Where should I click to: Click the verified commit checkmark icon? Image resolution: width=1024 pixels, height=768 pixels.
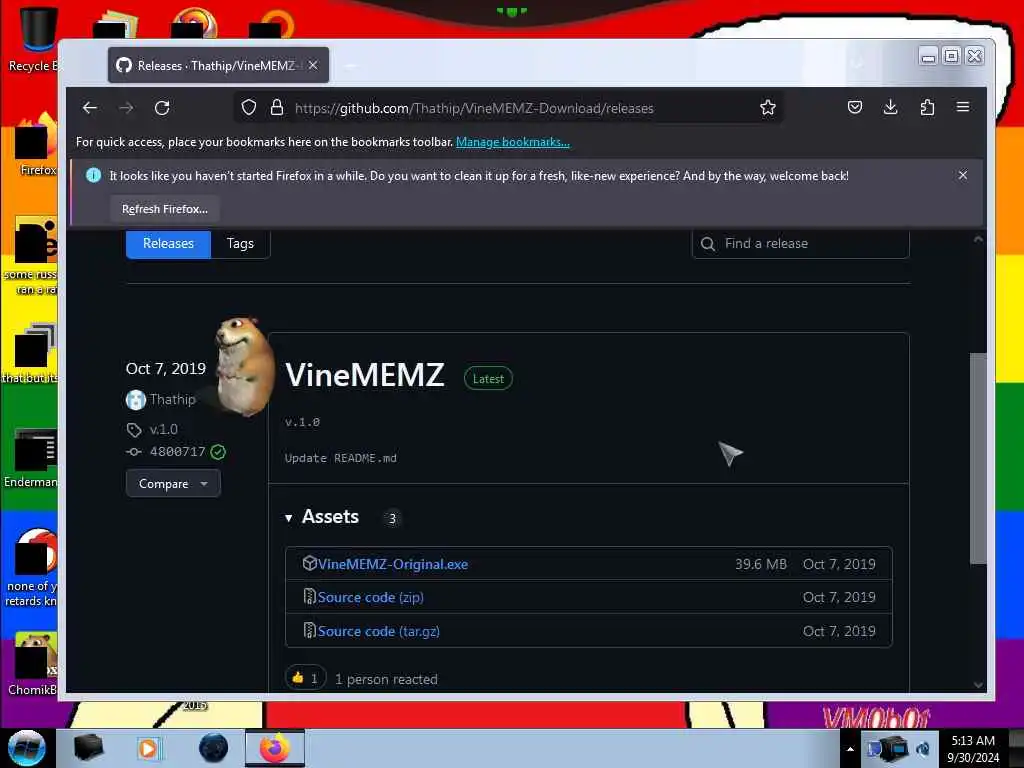[x=218, y=452]
